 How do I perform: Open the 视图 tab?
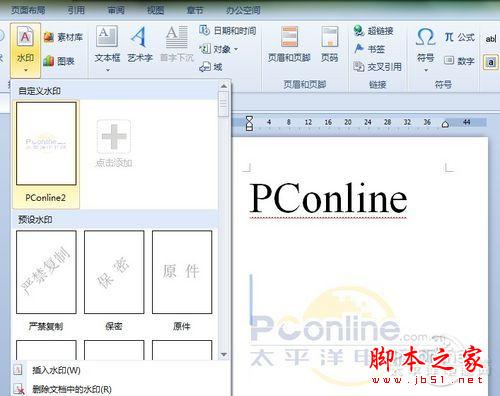155,10
